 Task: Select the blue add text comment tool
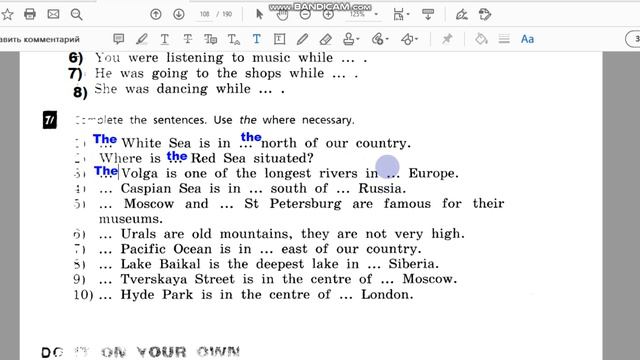[256, 39]
